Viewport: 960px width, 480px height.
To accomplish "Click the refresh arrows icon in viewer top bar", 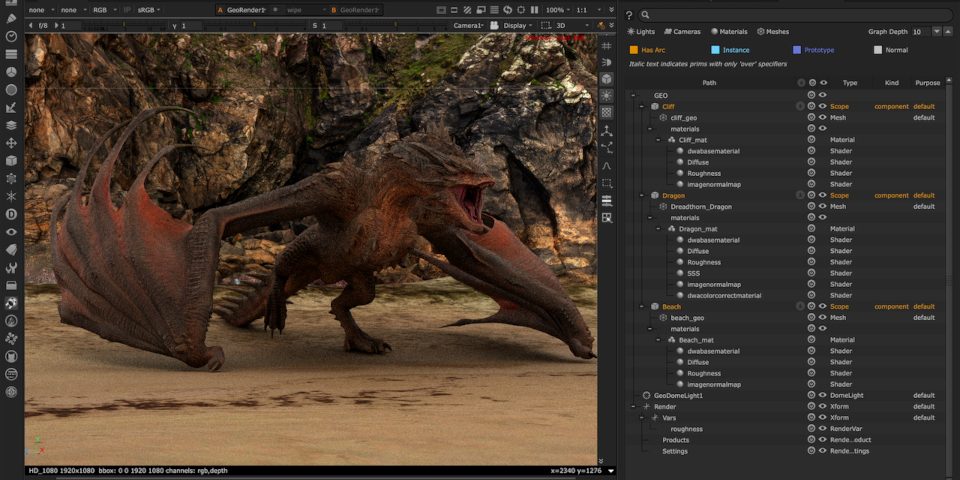I will [x=508, y=10].
